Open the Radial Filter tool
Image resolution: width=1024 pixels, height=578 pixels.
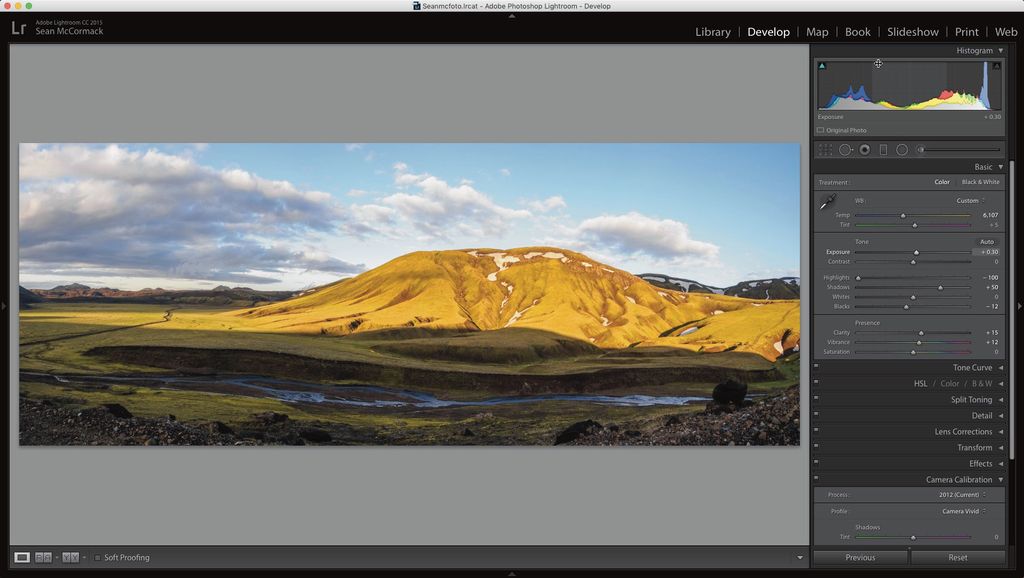pyautogui.click(x=901, y=149)
